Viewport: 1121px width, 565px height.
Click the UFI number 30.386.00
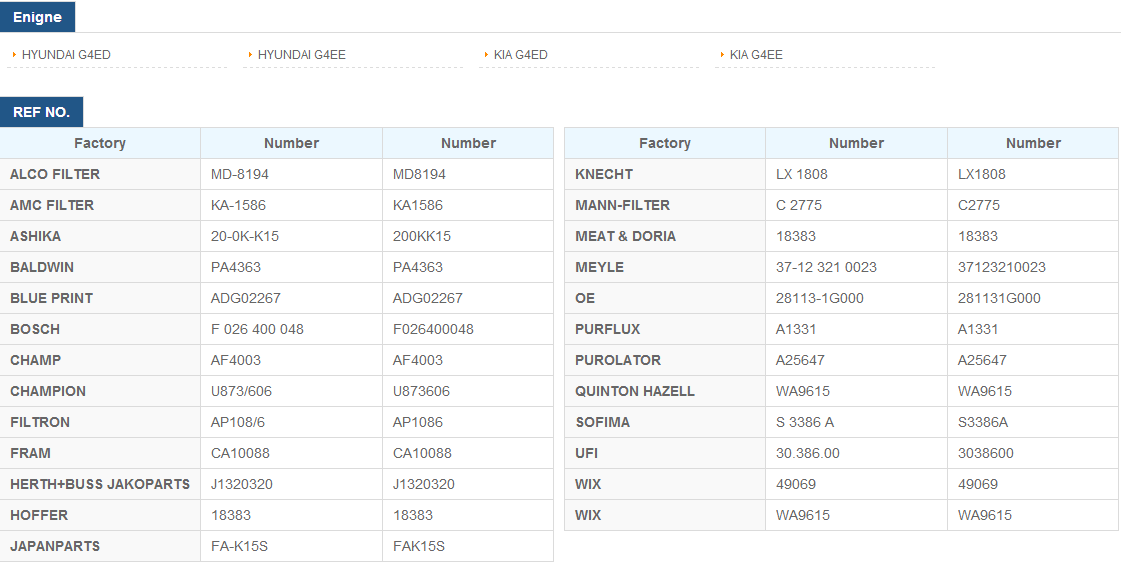[807, 453]
